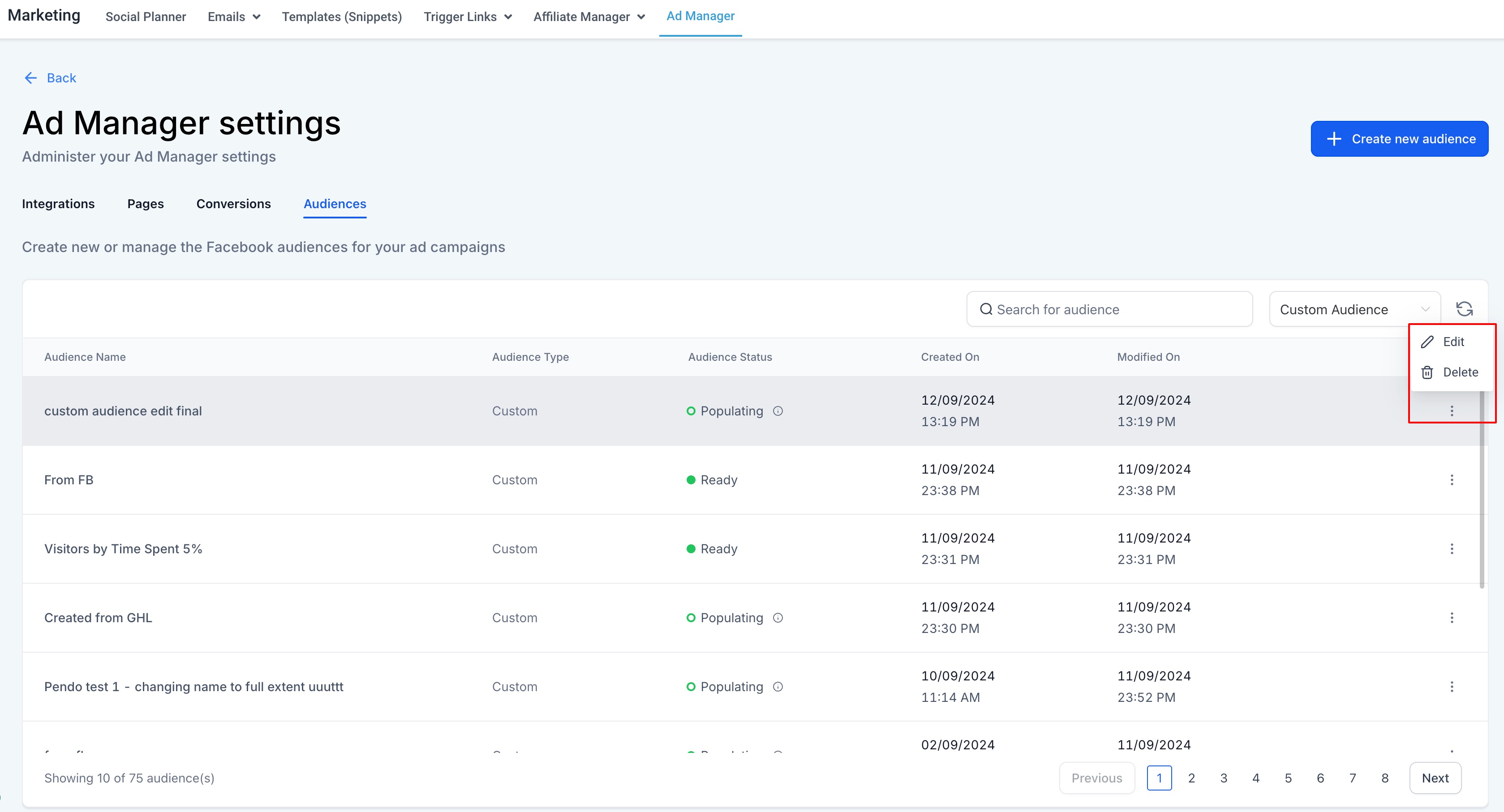The image size is (1504, 812).
Task: Click the back arrow icon
Action: 30,77
